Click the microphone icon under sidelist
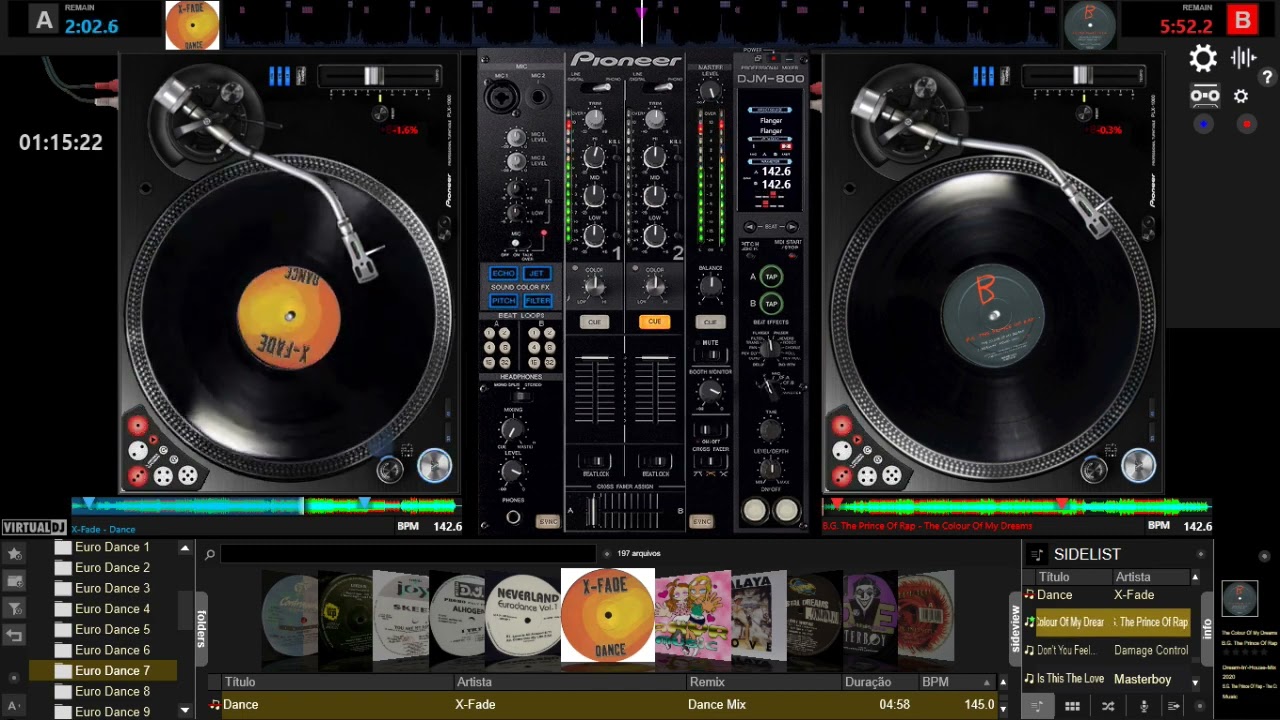 coord(1144,706)
